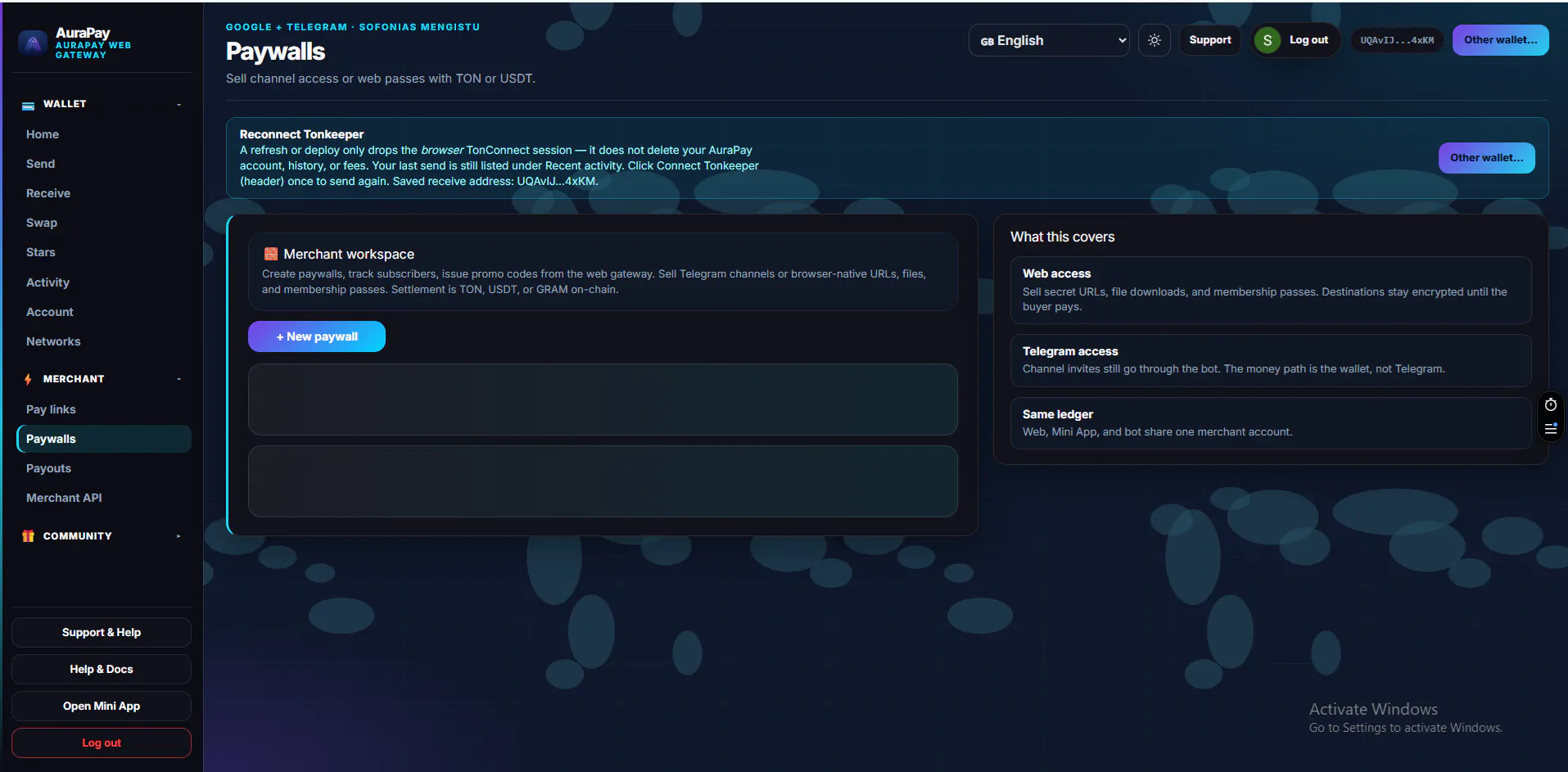
Task: Collapse the MERCHANT section chevron
Action: [178, 379]
